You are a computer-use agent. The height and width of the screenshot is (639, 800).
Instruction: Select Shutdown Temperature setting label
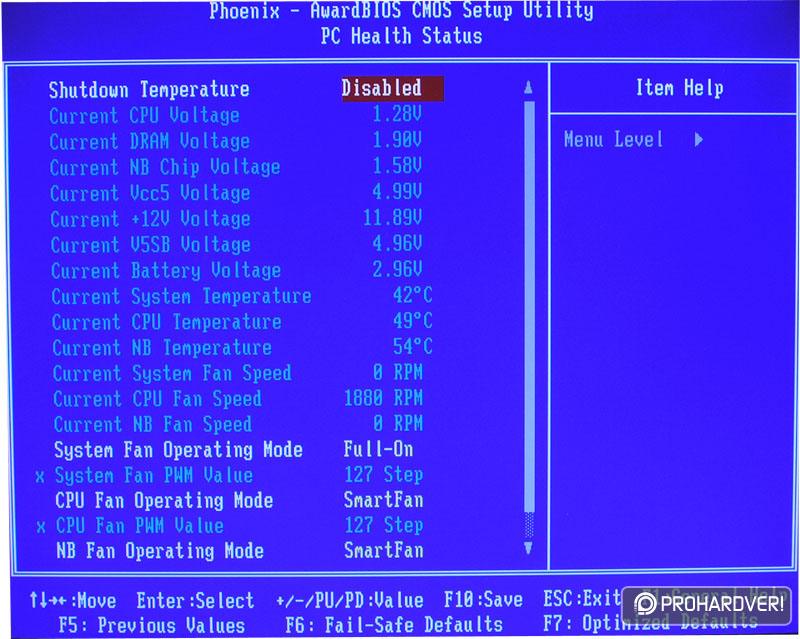pos(149,90)
